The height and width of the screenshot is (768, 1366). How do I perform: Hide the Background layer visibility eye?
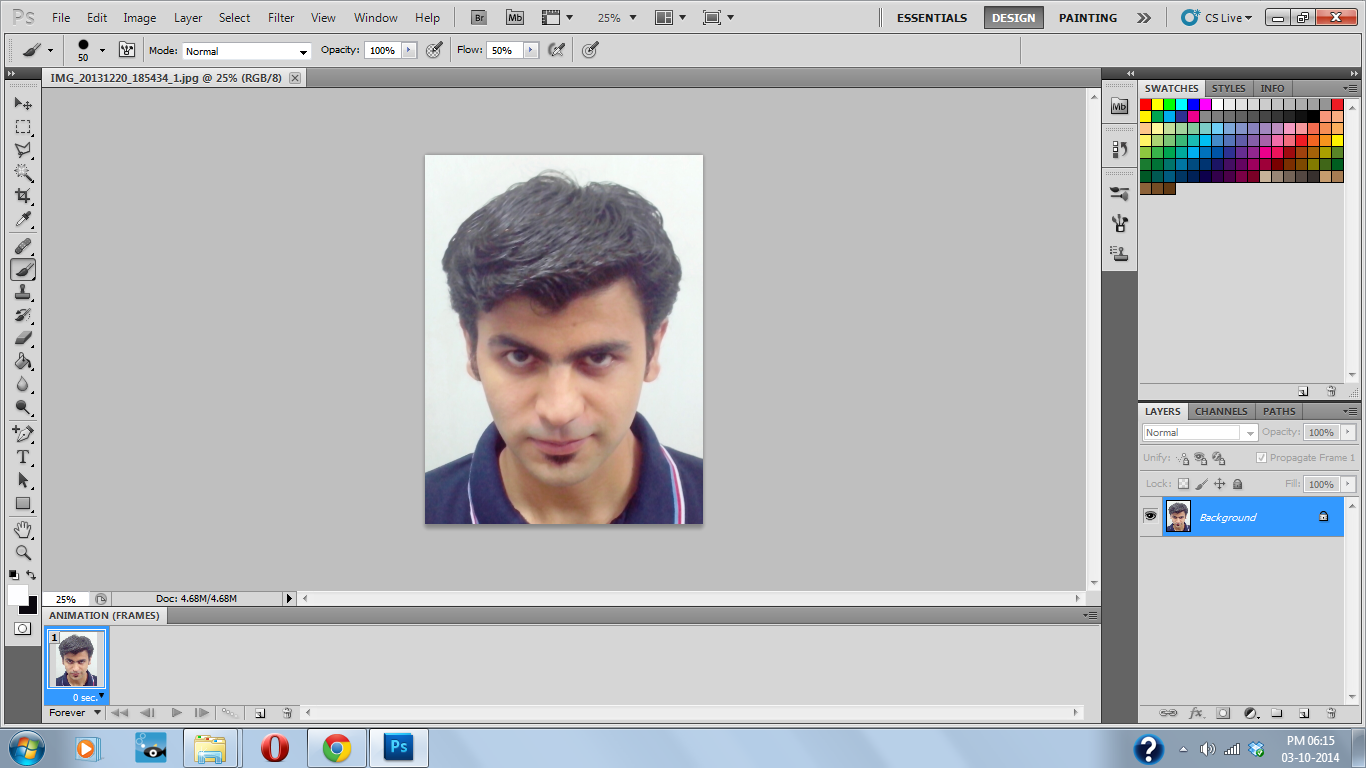(1150, 516)
